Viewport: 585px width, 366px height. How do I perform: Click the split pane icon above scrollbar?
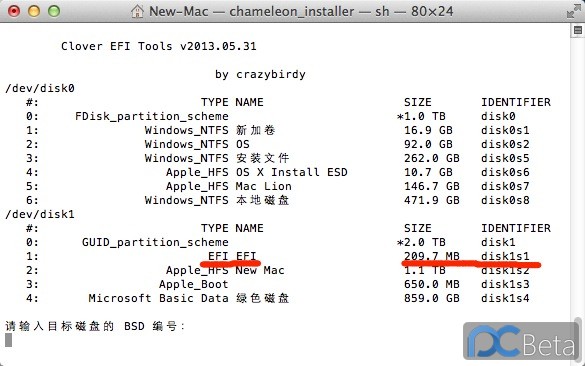click(x=578, y=30)
